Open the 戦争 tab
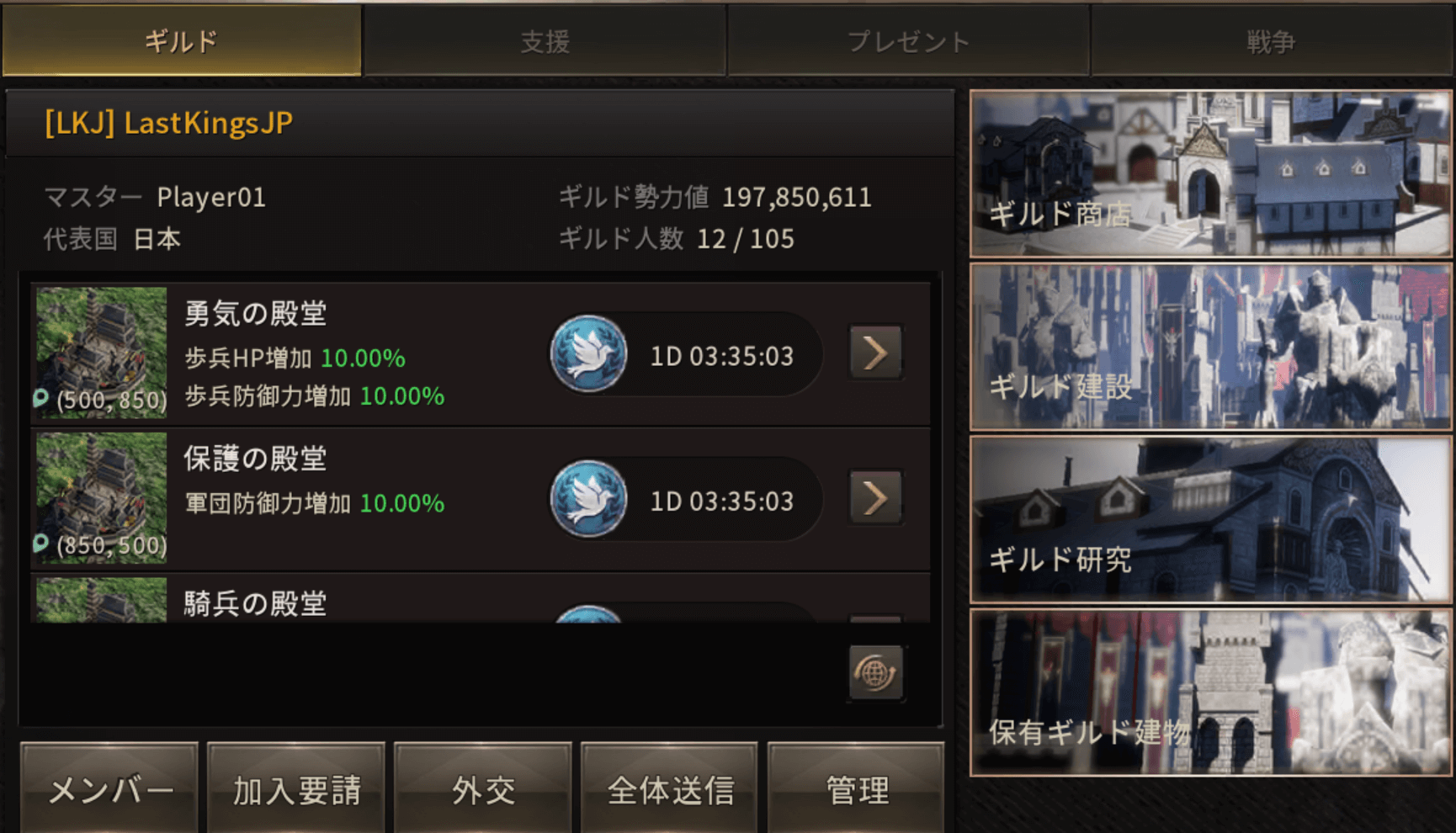The height and width of the screenshot is (833, 1456). [1272, 40]
